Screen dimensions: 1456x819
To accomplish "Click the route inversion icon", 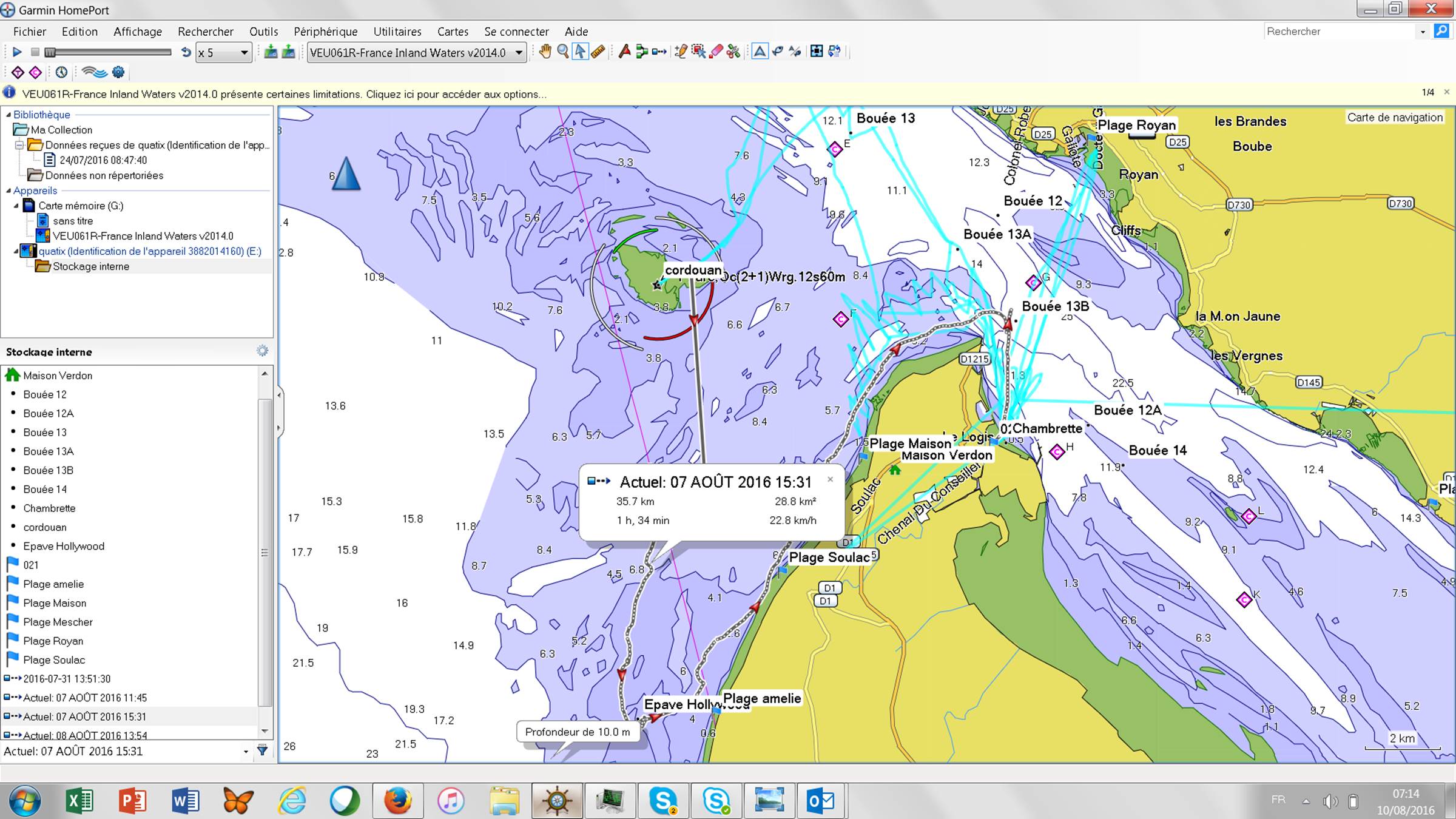I will pyautogui.click(x=777, y=52).
